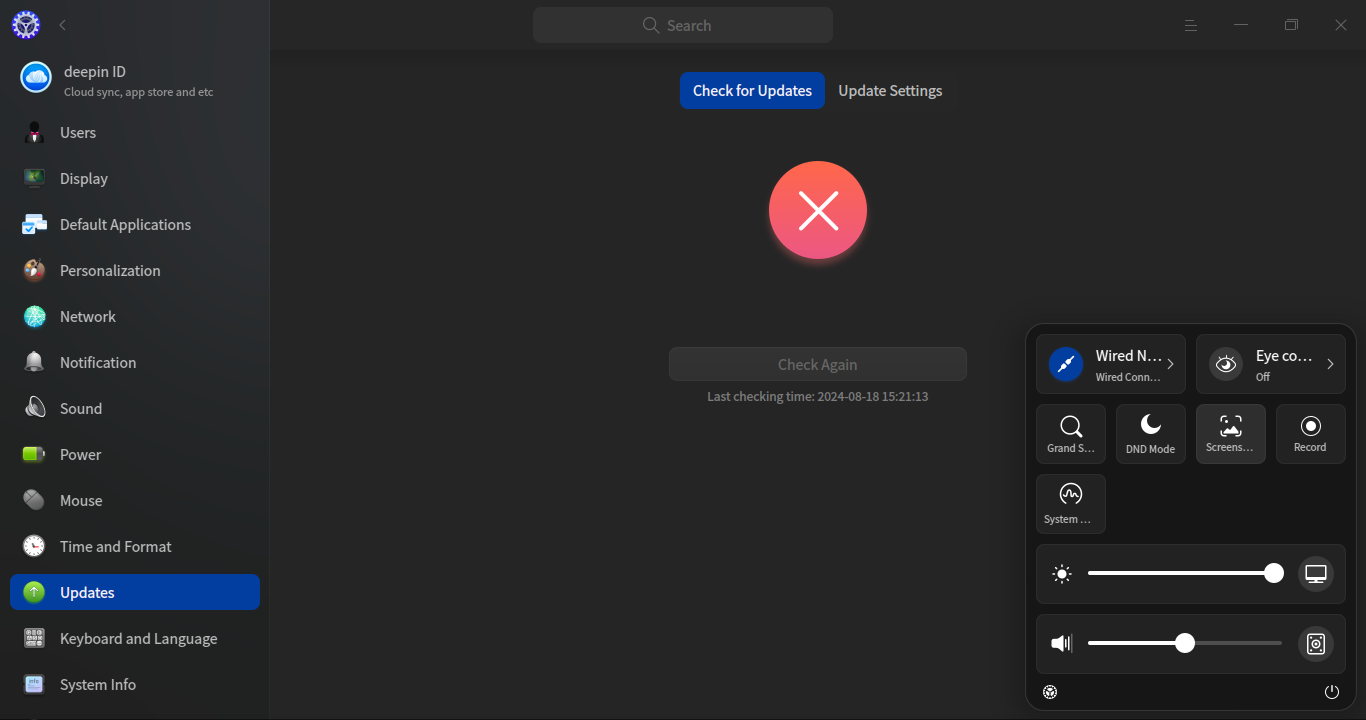Click the Last checking time text

click(x=818, y=397)
